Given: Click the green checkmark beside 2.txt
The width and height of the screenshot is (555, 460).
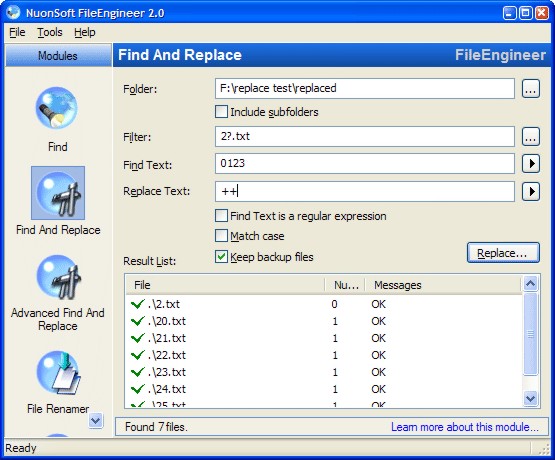Looking at the screenshot, I should pyautogui.click(x=138, y=304).
